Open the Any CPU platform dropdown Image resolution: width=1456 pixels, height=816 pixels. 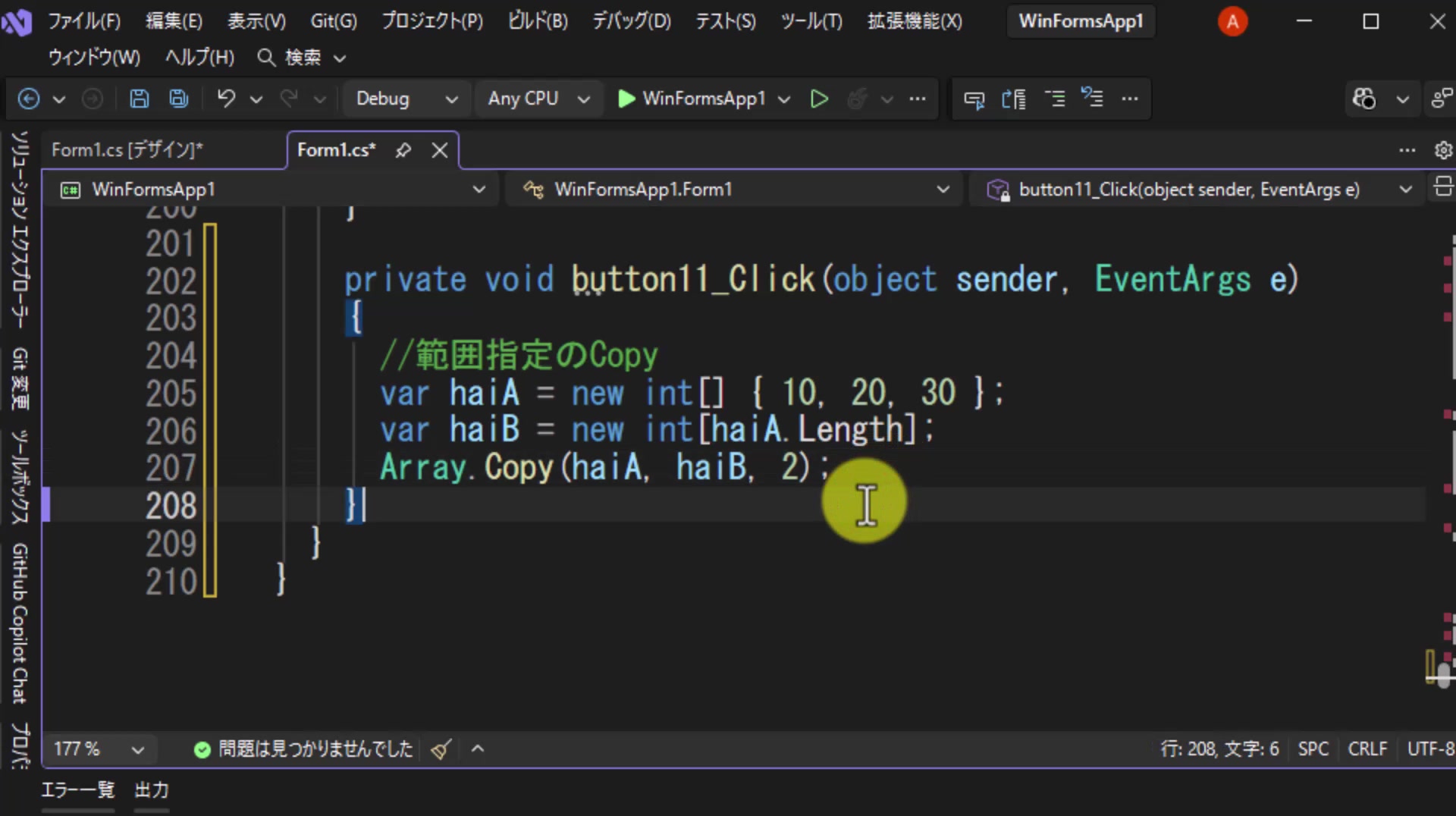[538, 99]
